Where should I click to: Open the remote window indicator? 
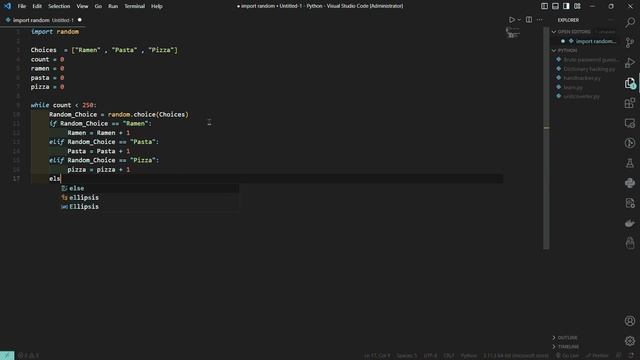tap(7, 356)
